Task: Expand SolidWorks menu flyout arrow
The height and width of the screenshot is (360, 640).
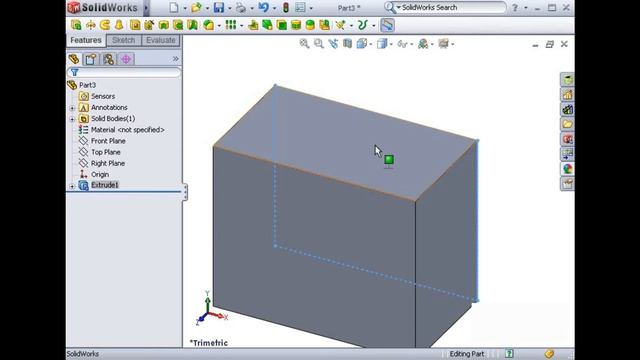Action: [x=146, y=8]
